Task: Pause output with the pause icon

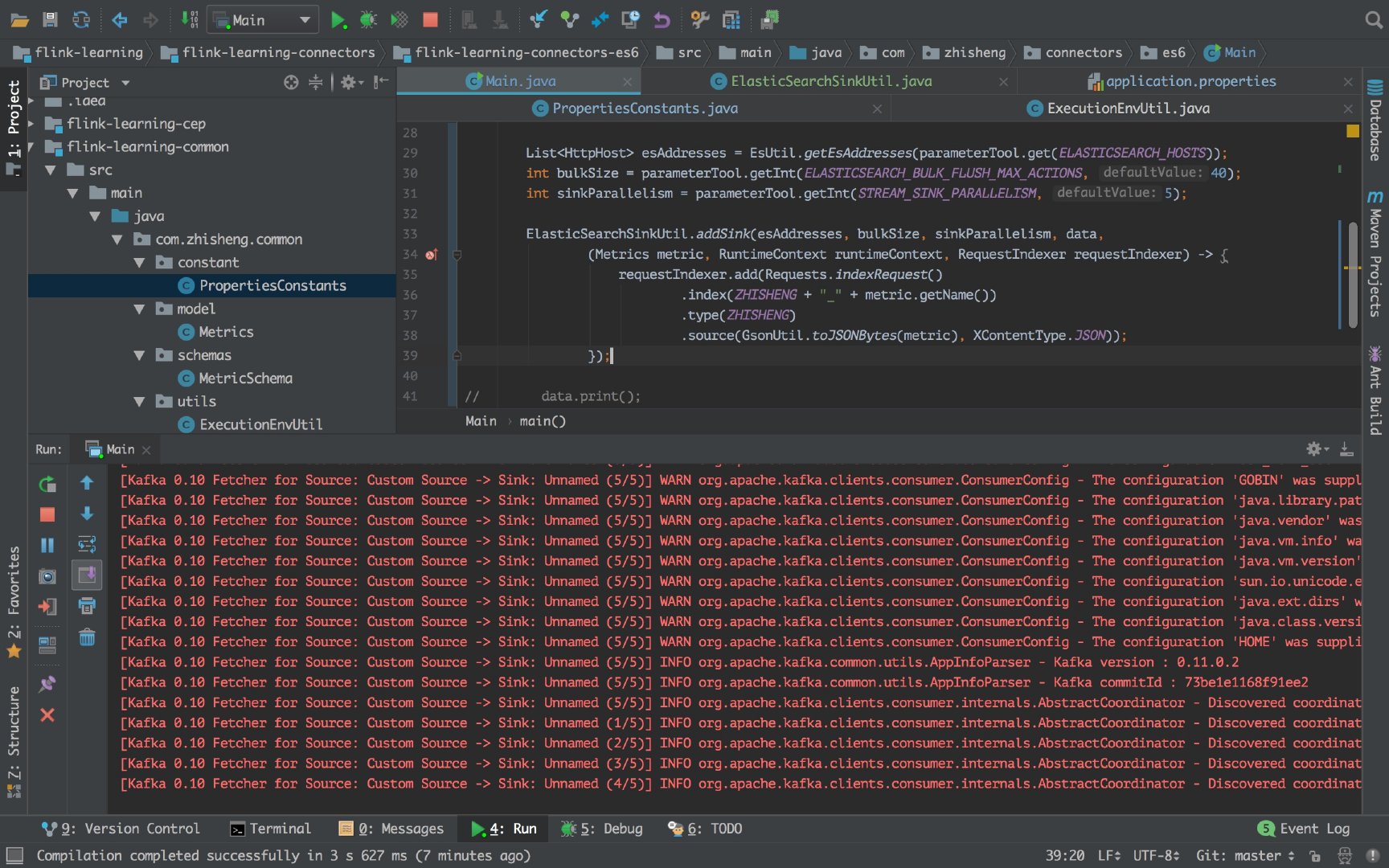Action: (x=47, y=545)
